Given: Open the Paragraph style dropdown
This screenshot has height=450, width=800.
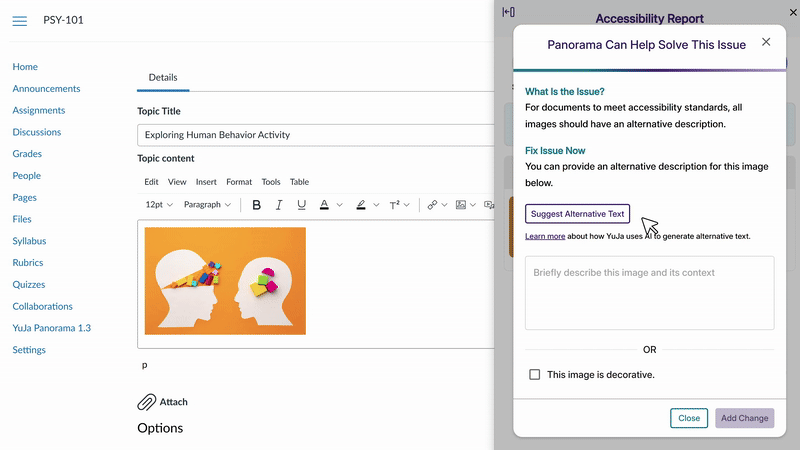Looking at the screenshot, I should tap(207, 205).
